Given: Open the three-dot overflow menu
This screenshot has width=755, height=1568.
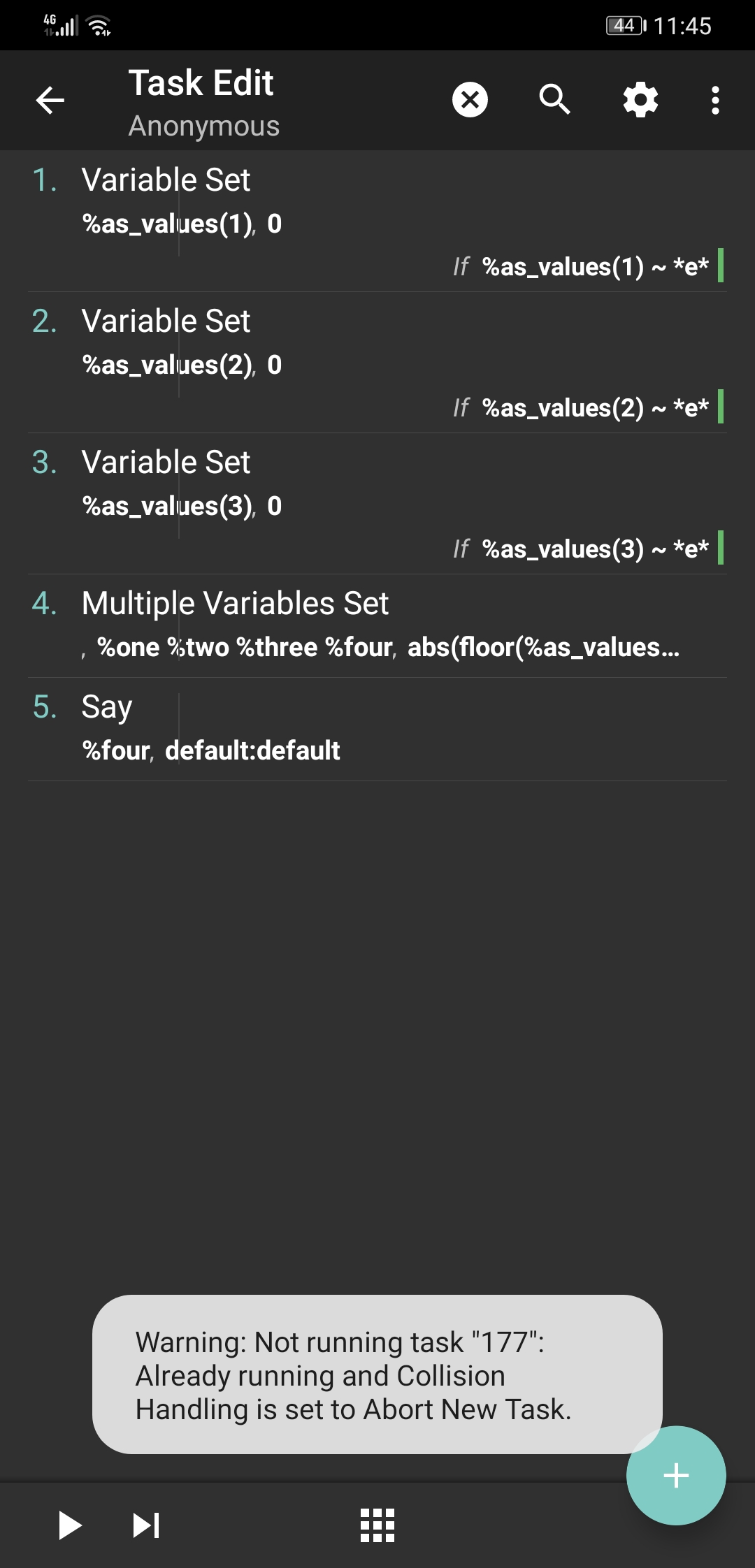Looking at the screenshot, I should coord(714,100).
